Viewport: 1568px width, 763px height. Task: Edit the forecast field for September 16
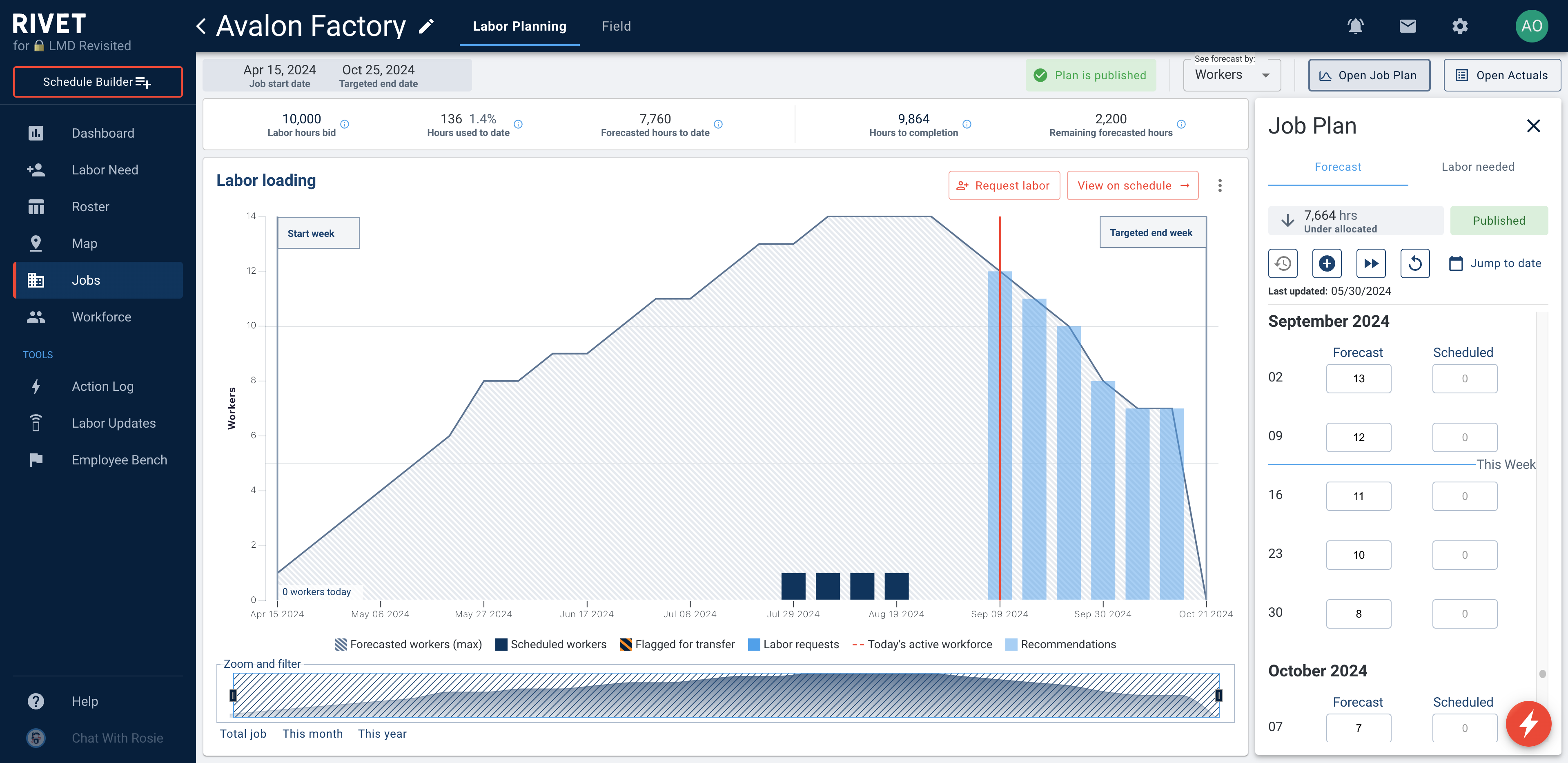click(x=1359, y=496)
